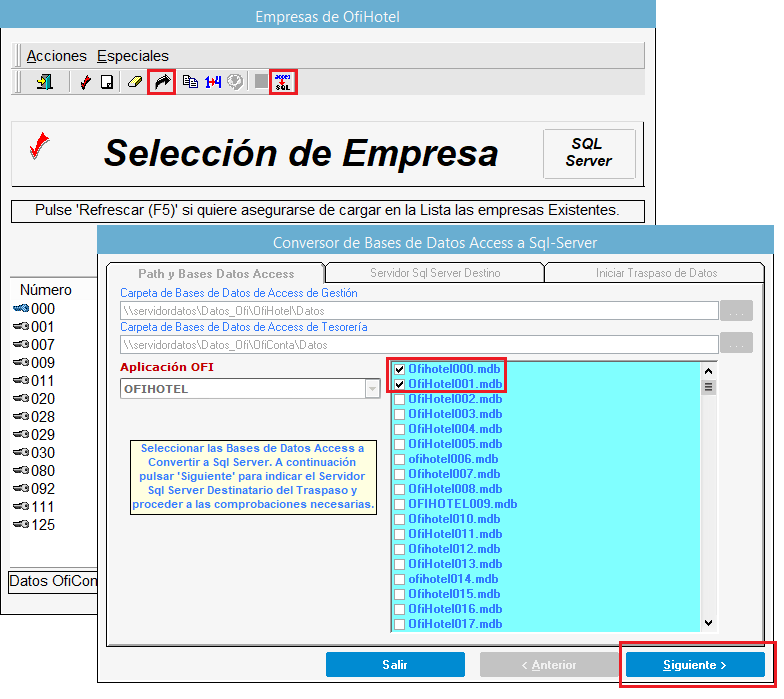Click the SQL Server button
The width and height of the screenshot is (784, 699).
click(x=589, y=154)
